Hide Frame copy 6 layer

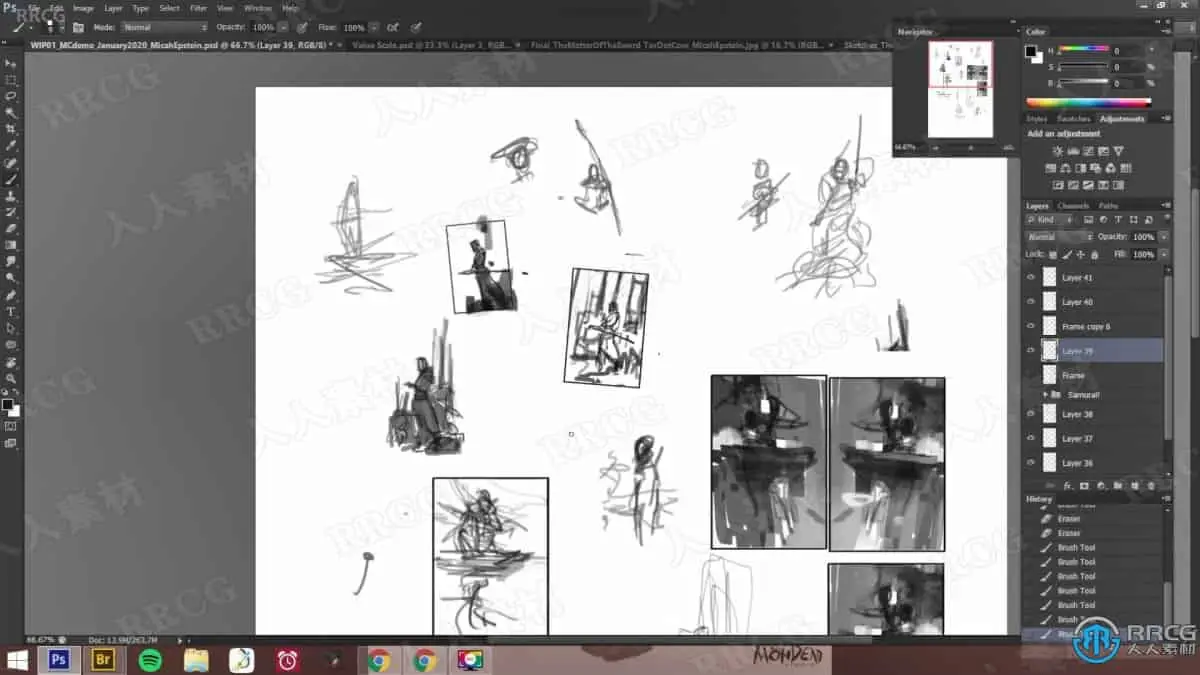coord(1032,326)
